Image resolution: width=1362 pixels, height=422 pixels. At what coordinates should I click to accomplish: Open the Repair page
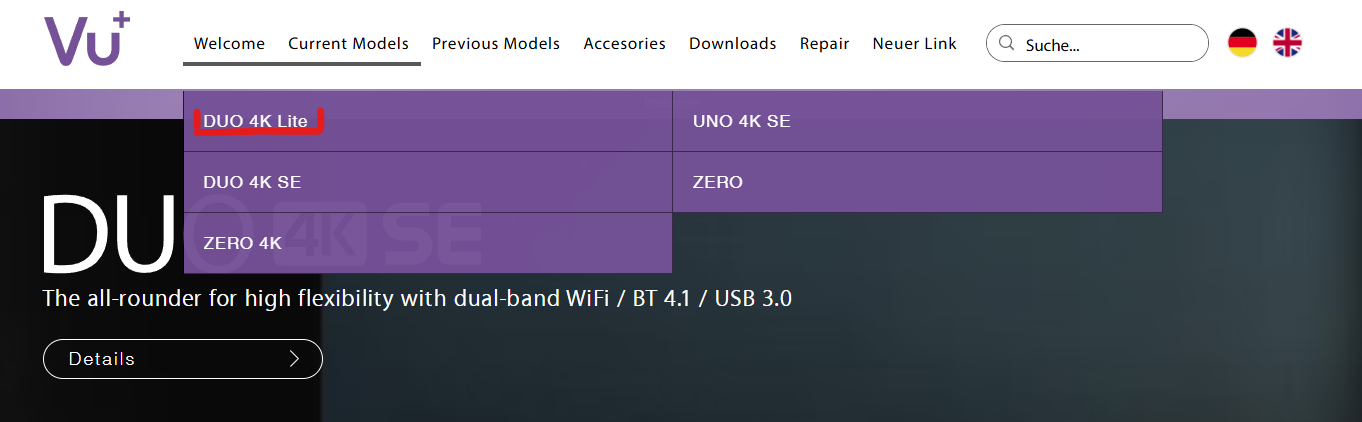point(824,44)
